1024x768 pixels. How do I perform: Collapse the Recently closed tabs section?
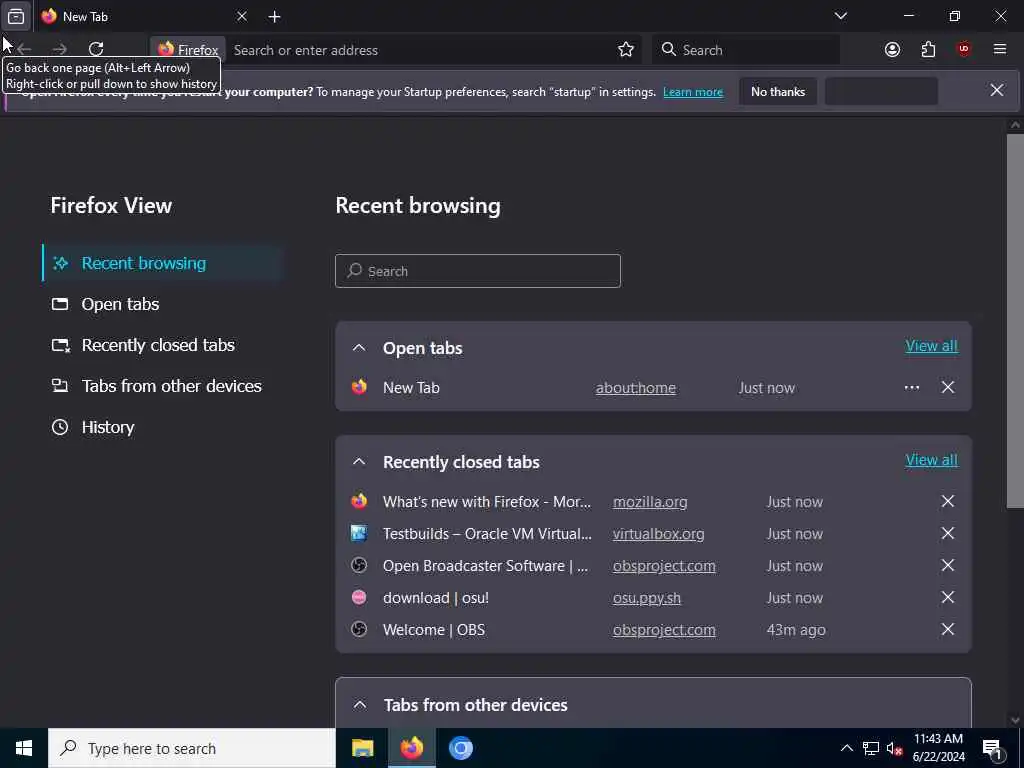point(359,462)
